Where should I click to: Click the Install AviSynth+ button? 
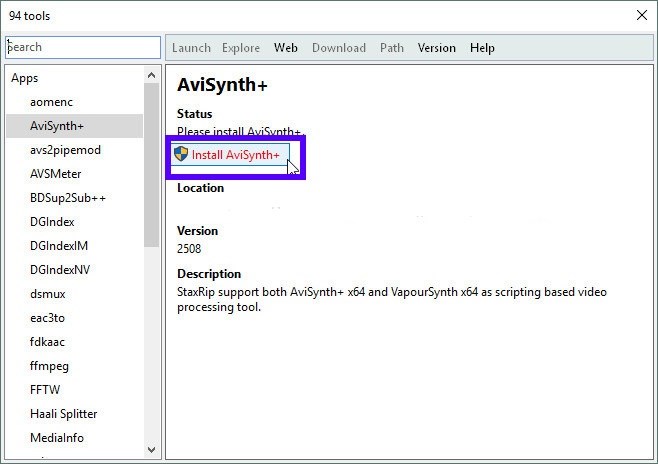(229, 155)
